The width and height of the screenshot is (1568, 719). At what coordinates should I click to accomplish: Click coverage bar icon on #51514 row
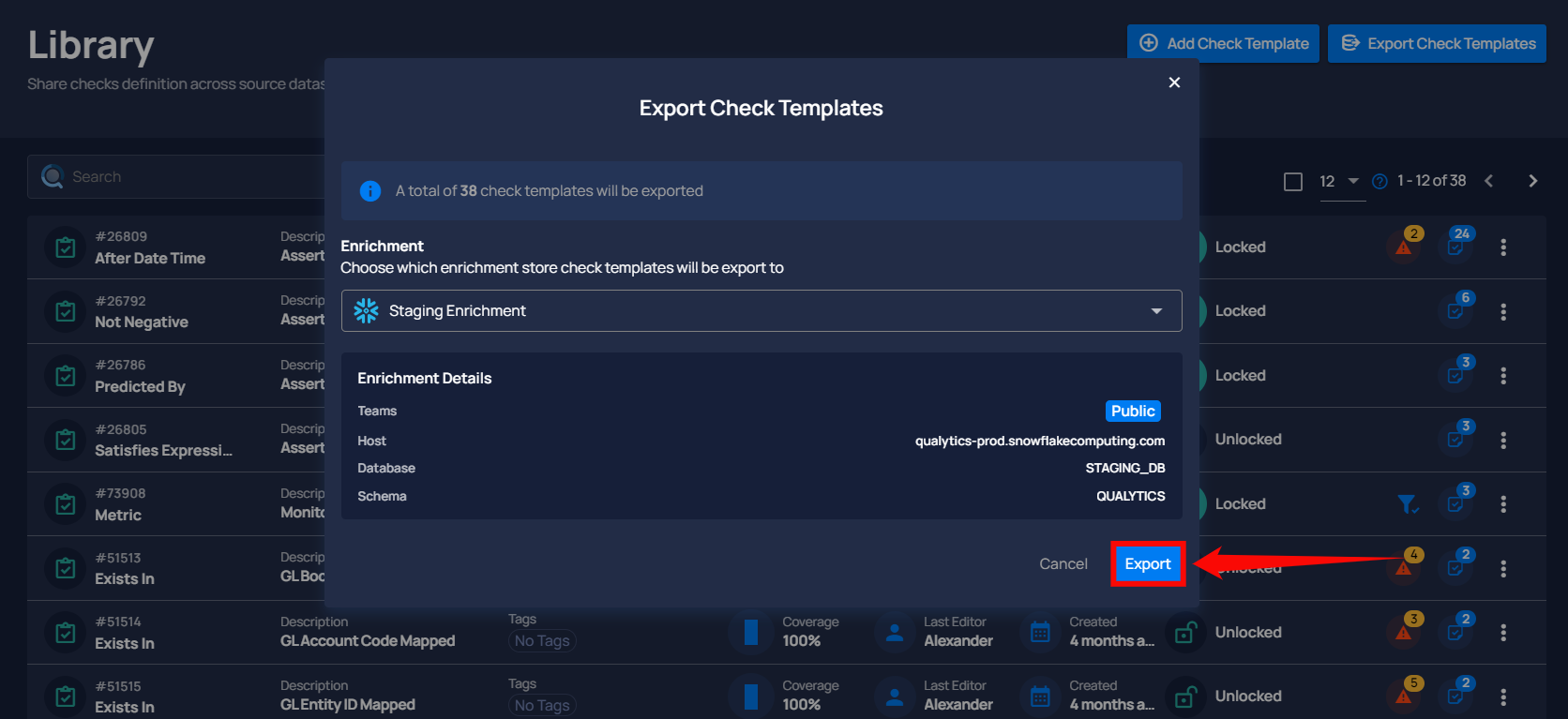tap(750, 633)
